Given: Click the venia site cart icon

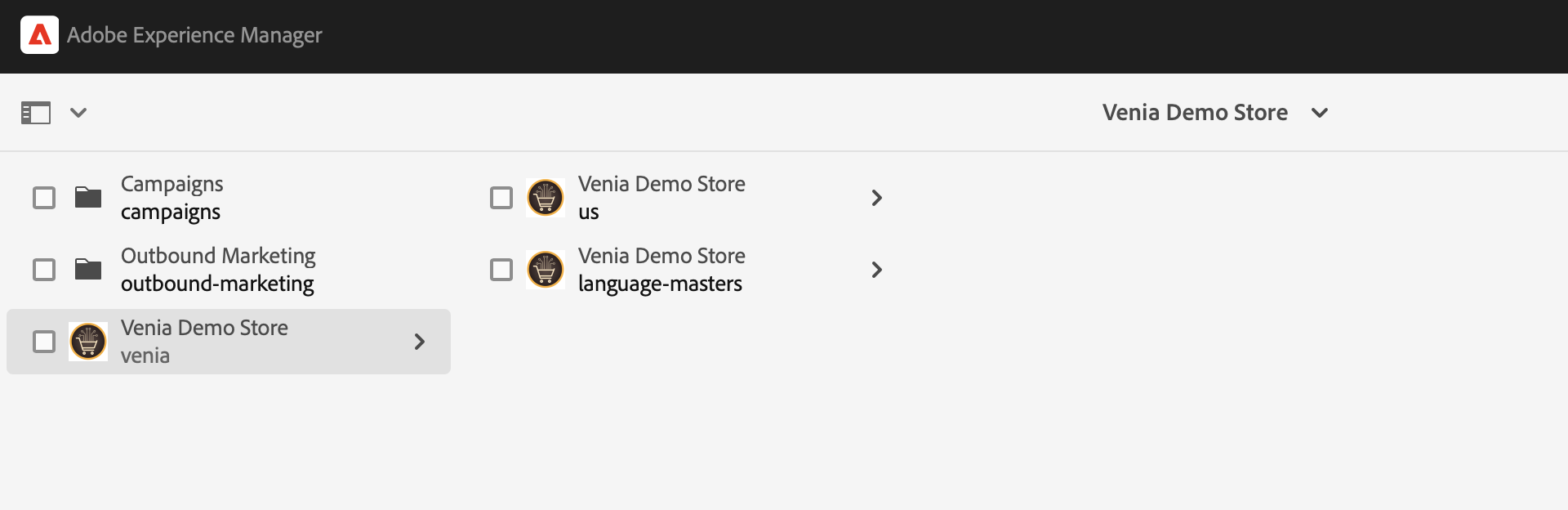Looking at the screenshot, I should pos(88,342).
